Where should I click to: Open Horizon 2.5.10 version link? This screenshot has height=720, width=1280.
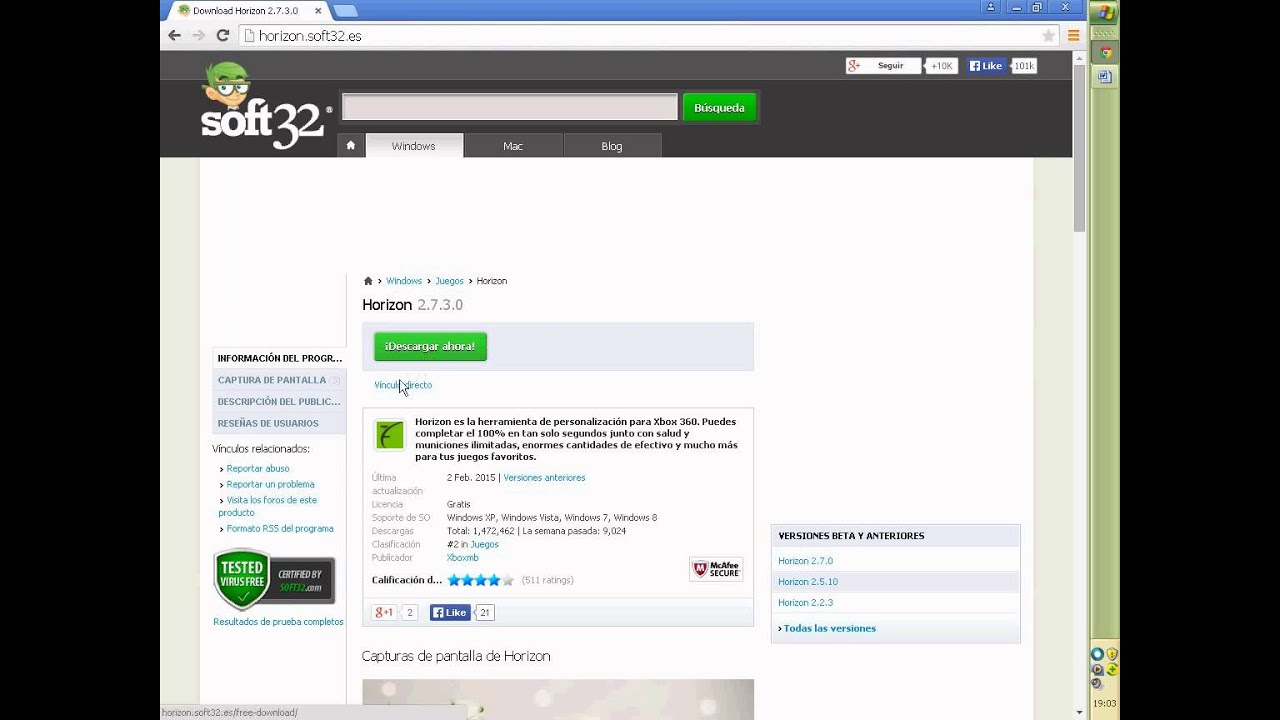[808, 582]
